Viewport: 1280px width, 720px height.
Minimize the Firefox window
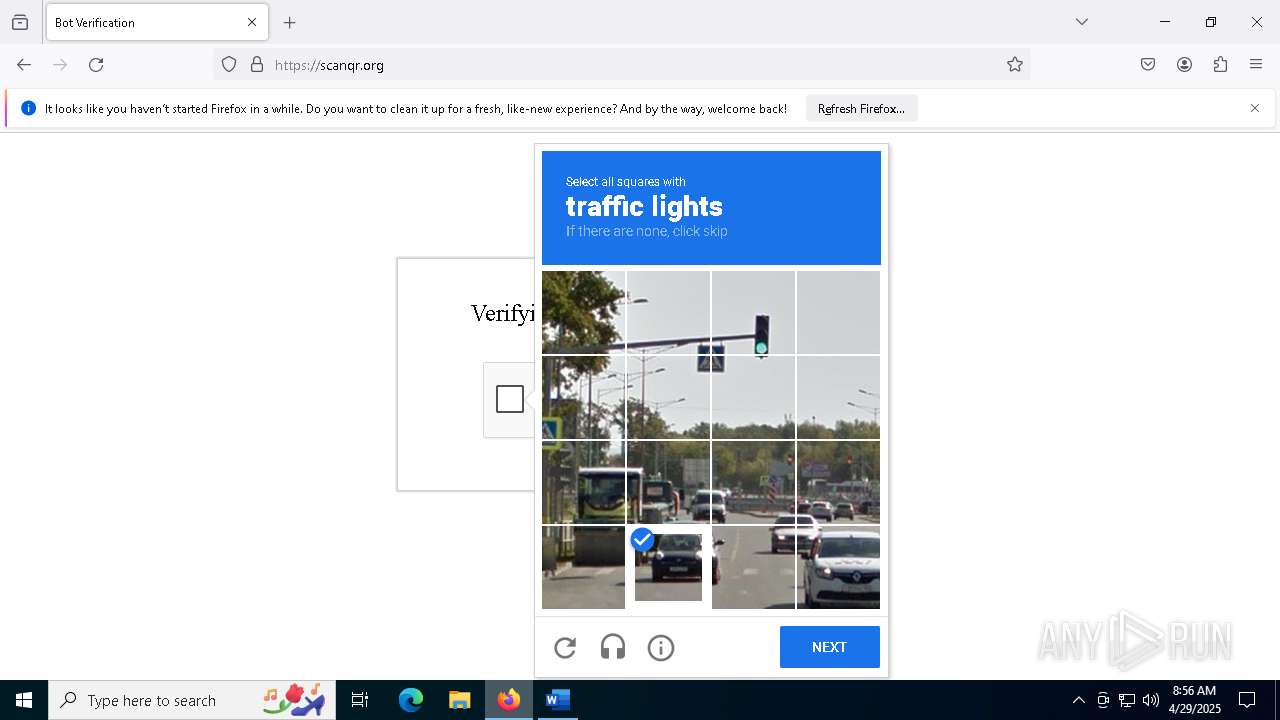tap(1165, 22)
